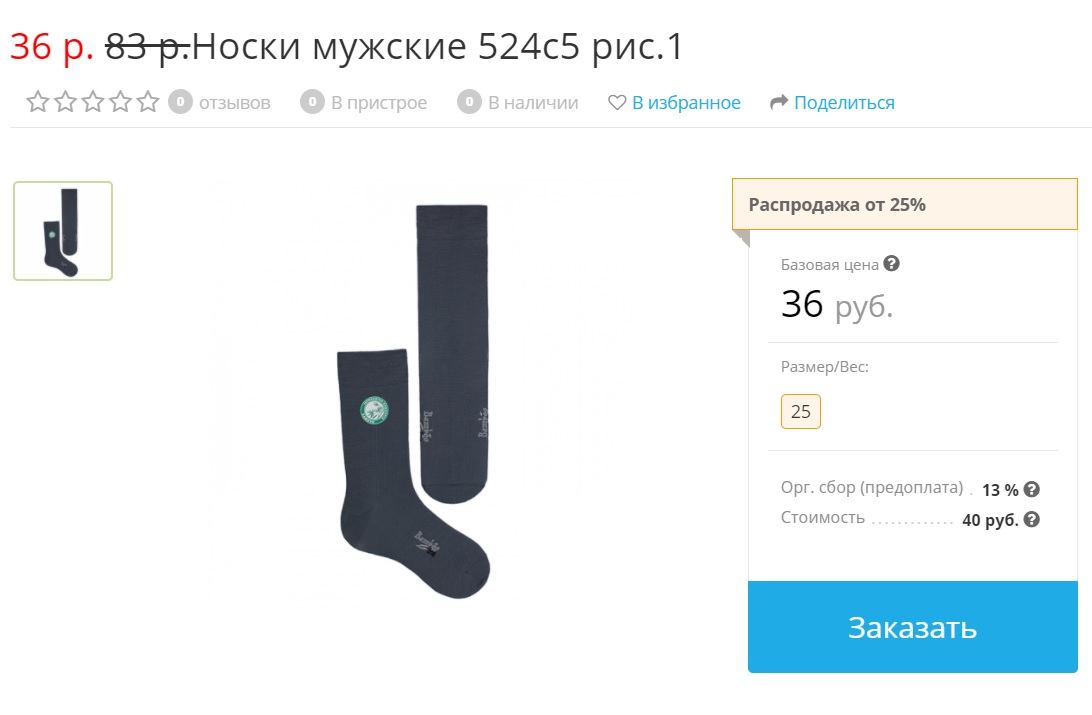
Task: Click the heart icon for favorites
Action: pos(617,102)
